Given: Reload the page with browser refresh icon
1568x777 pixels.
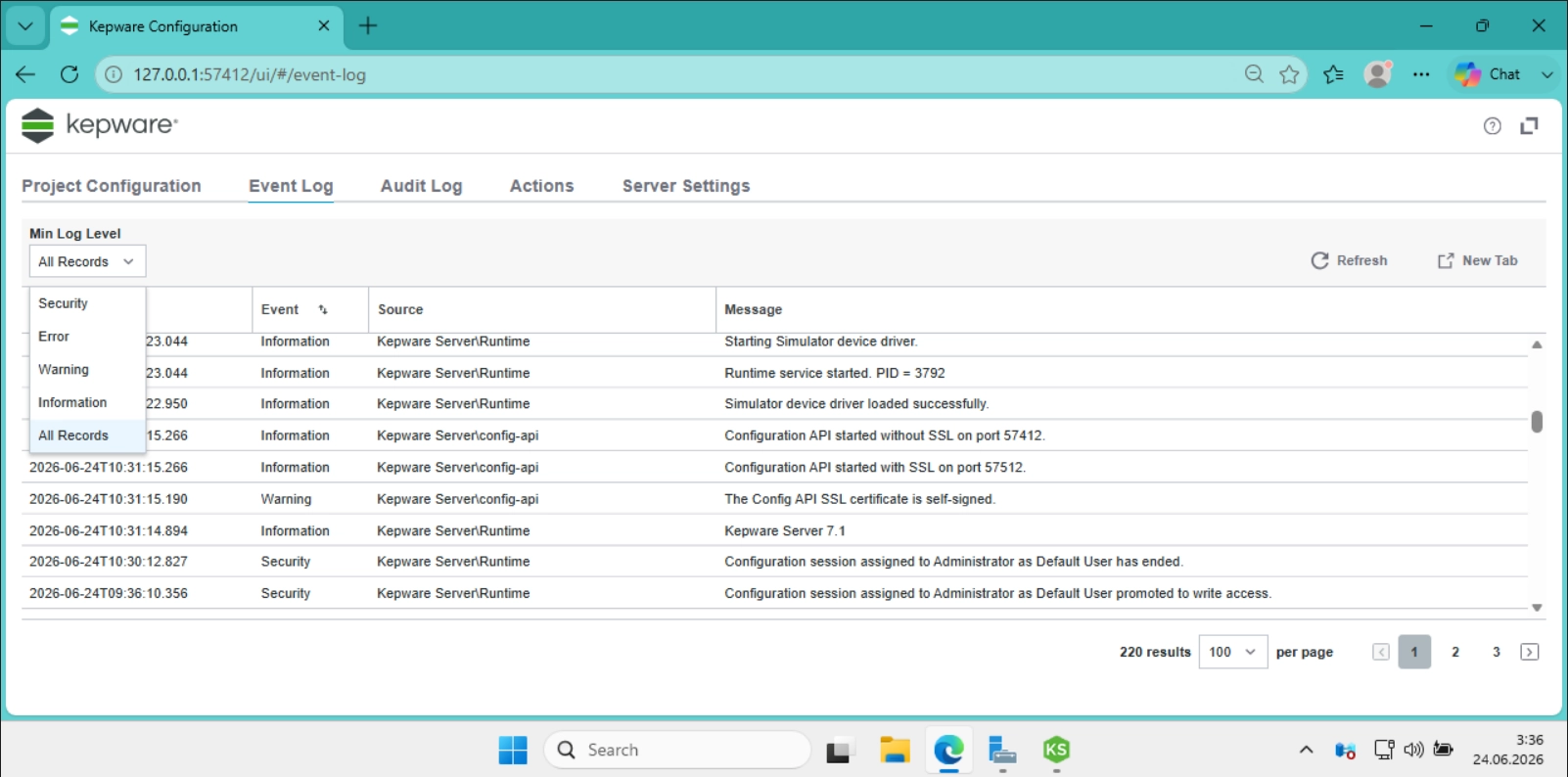Looking at the screenshot, I should click(x=69, y=74).
